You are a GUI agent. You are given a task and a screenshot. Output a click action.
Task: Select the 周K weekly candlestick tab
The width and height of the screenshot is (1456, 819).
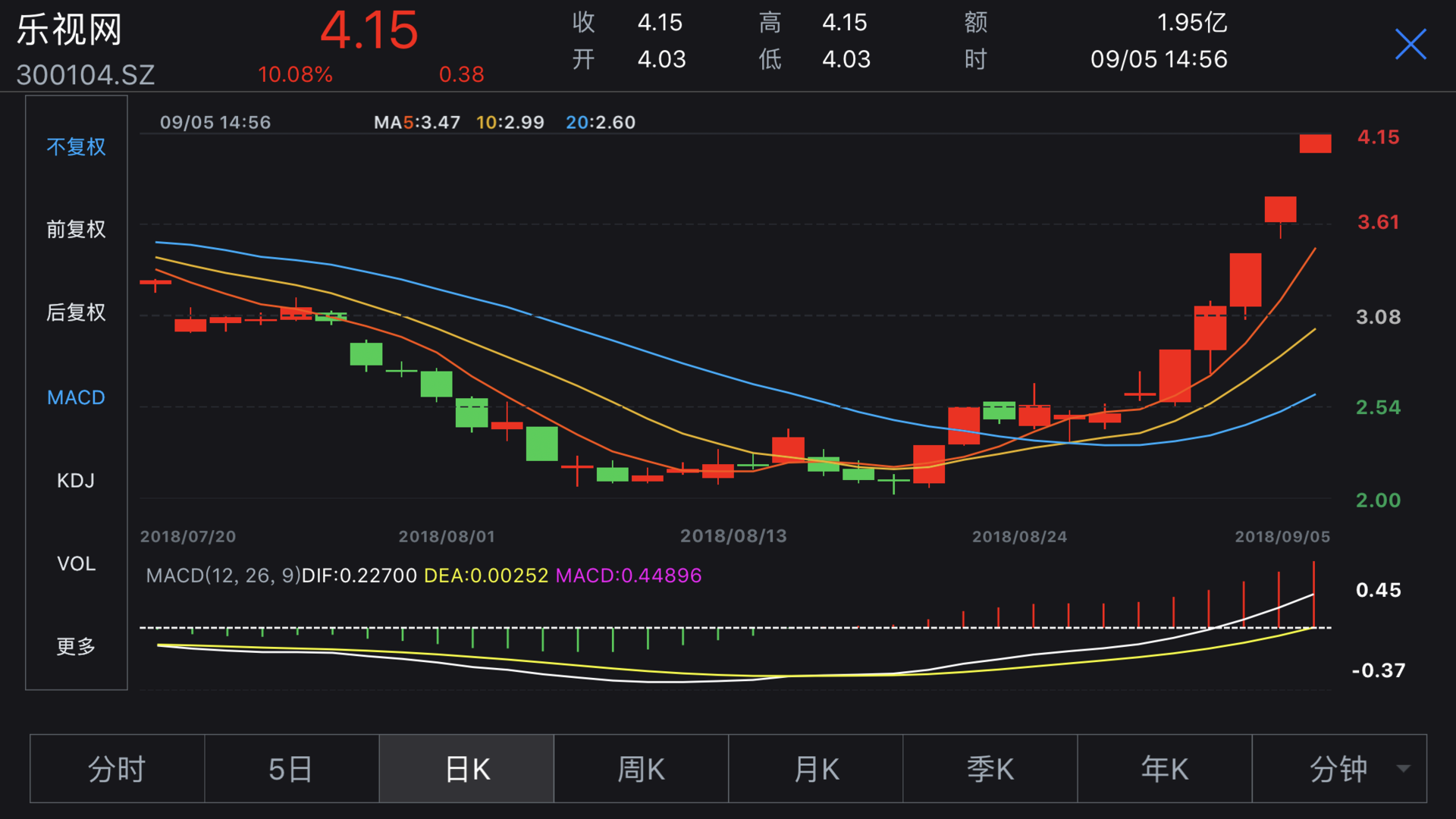(641, 769)
